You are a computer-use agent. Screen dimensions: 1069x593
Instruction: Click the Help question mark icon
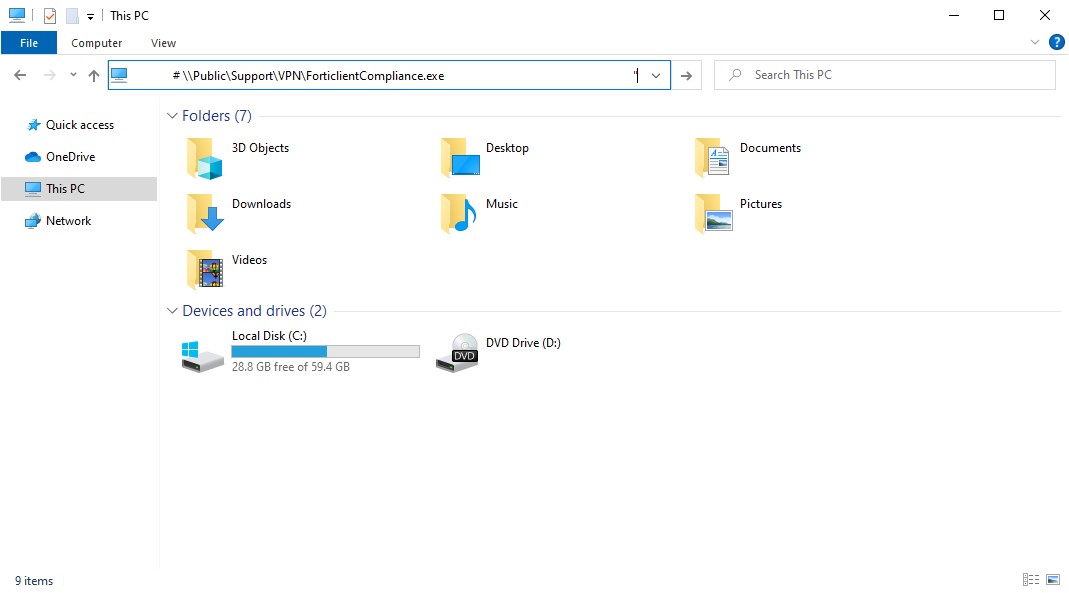coord(1056,42)
